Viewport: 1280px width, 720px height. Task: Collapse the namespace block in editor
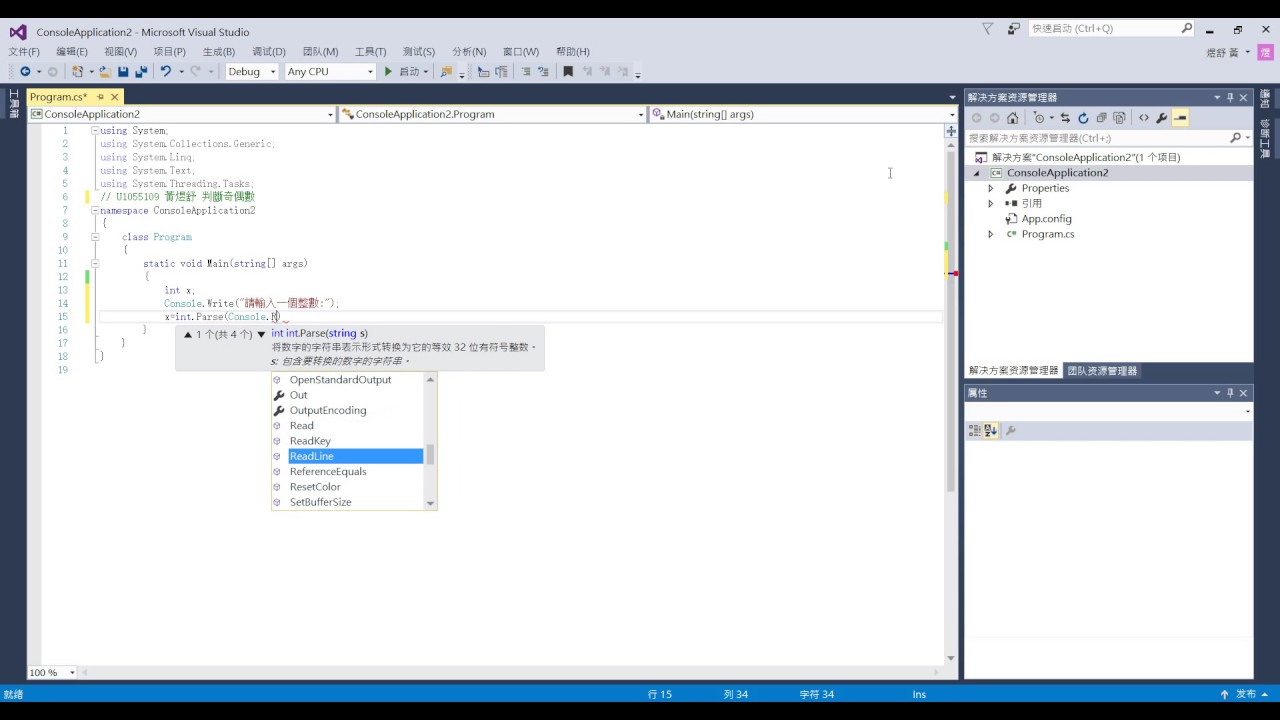coord(94,211)
